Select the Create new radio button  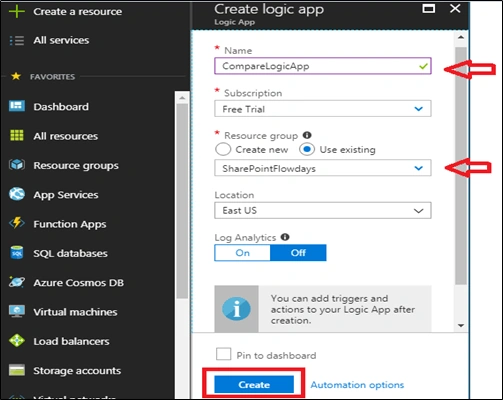223,149
